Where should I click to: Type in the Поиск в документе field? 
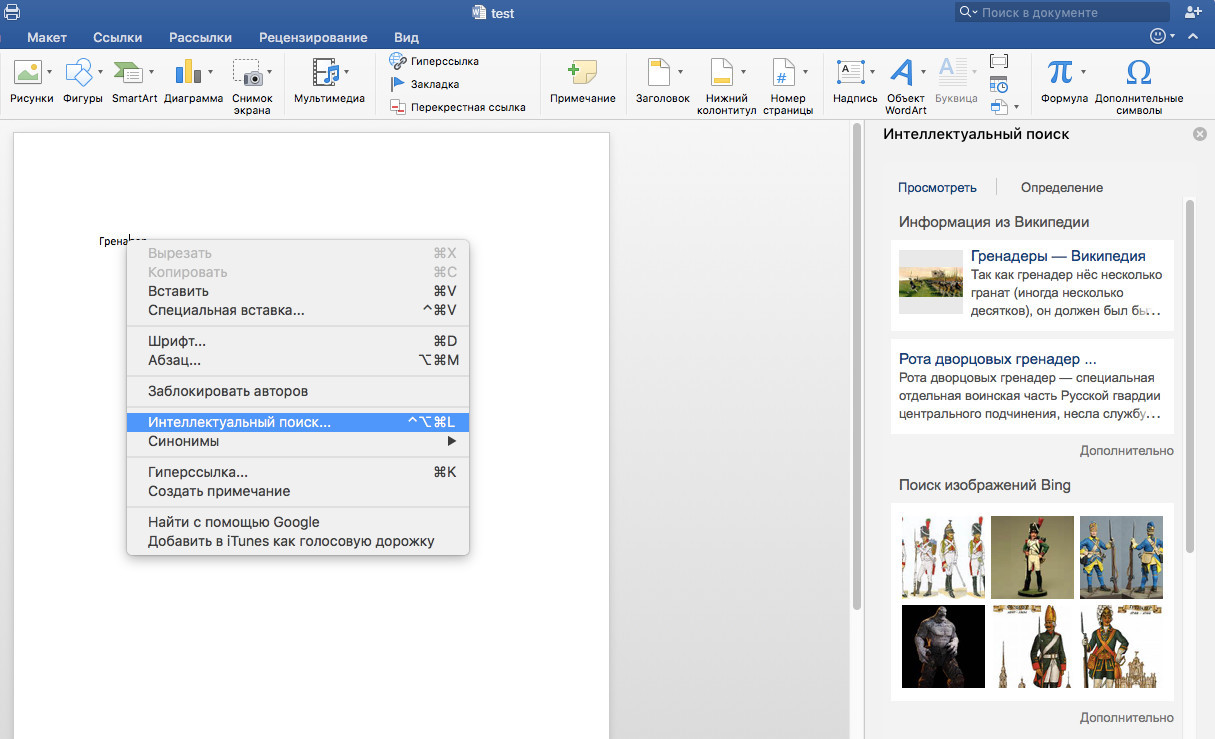pos(1068,12)
